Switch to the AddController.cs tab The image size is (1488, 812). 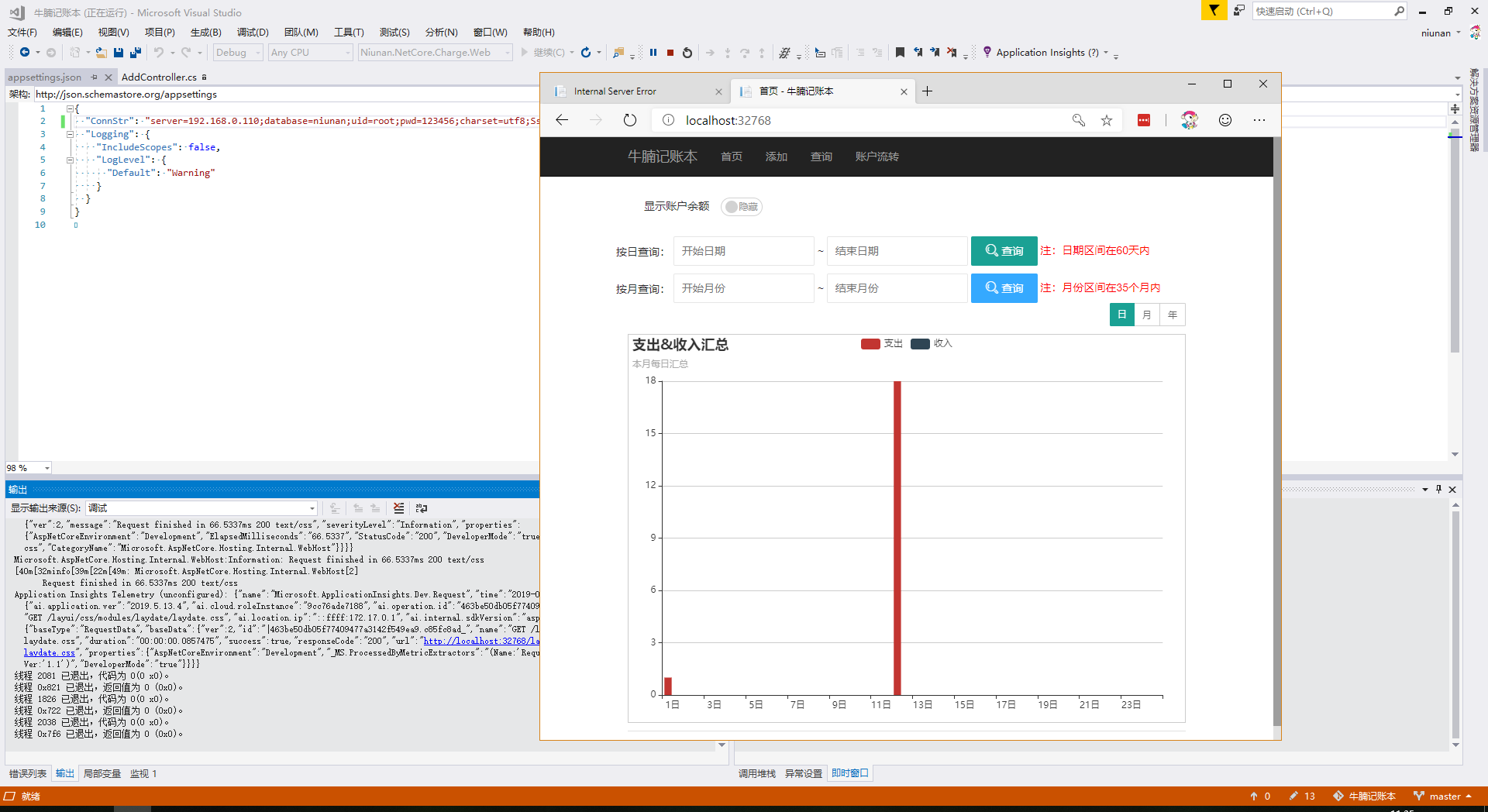pyautogui.click(x=159, y=77)
